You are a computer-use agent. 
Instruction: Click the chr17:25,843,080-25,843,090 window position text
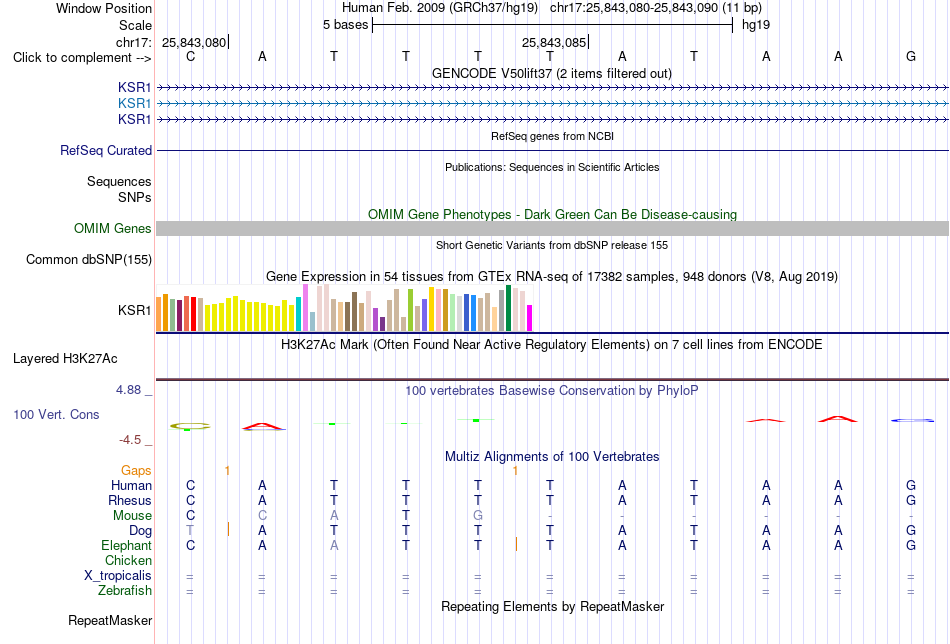pos(656,8)
